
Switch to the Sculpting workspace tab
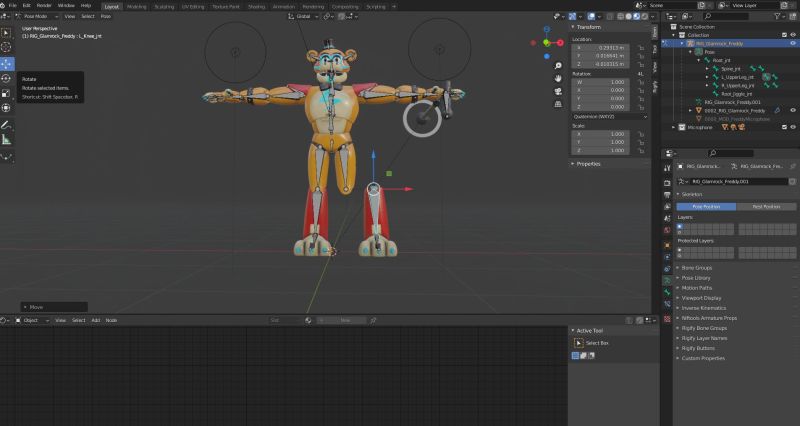click(164, 7)
